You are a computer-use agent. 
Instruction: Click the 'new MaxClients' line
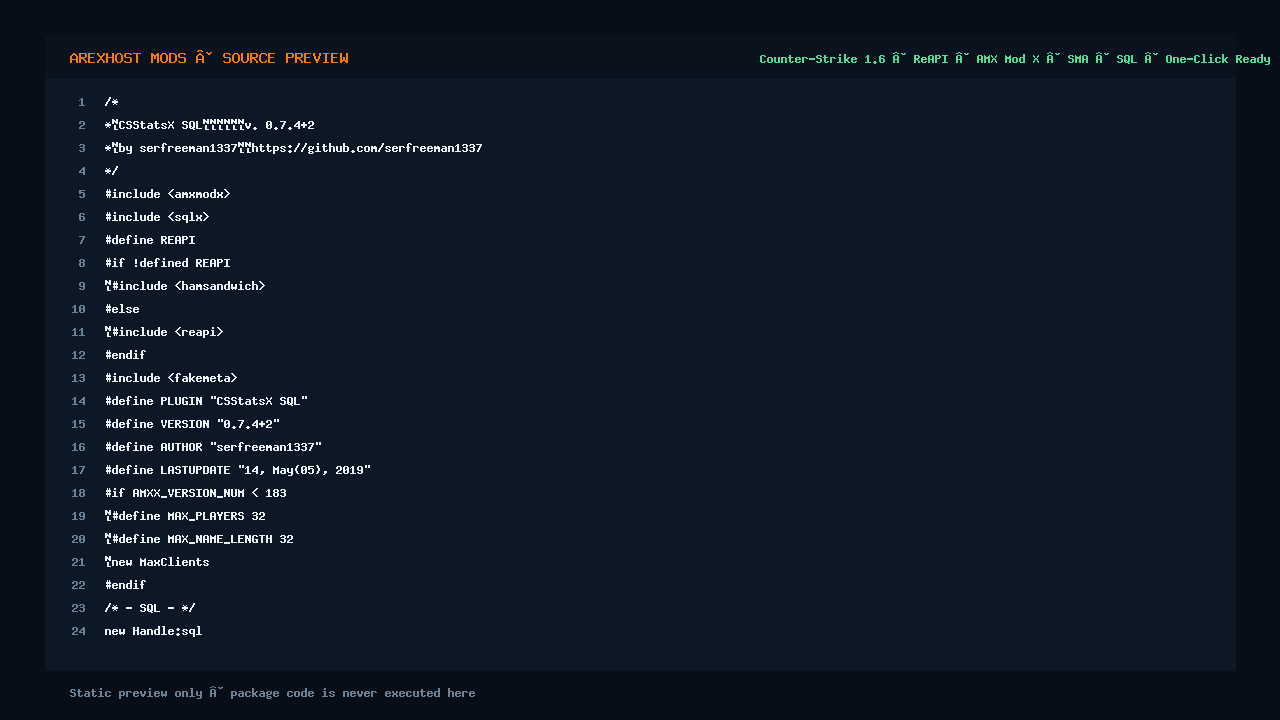pos(157,562)
